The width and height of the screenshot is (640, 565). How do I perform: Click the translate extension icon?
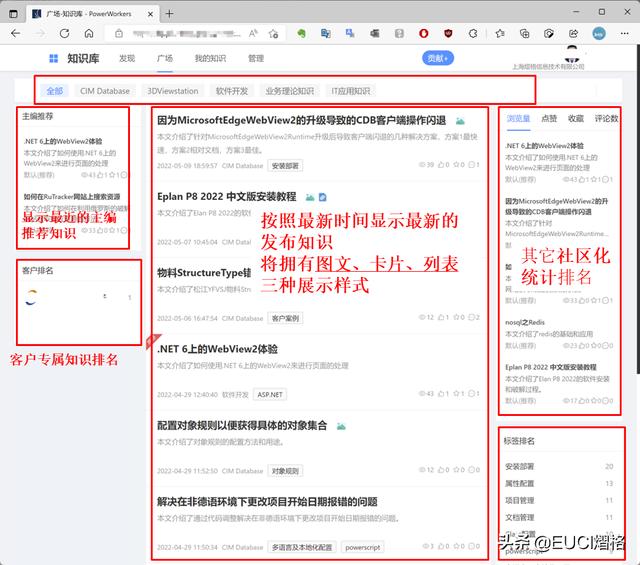(326, 33)
